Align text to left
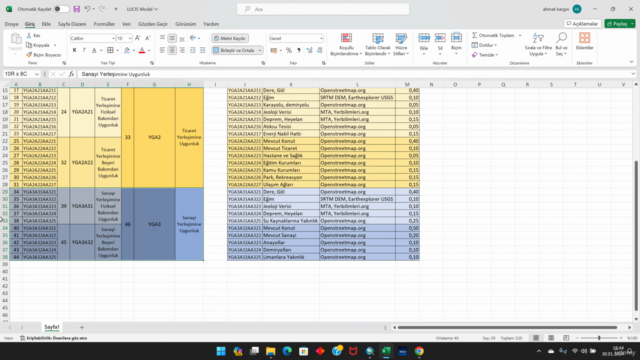 pos(162,50)
